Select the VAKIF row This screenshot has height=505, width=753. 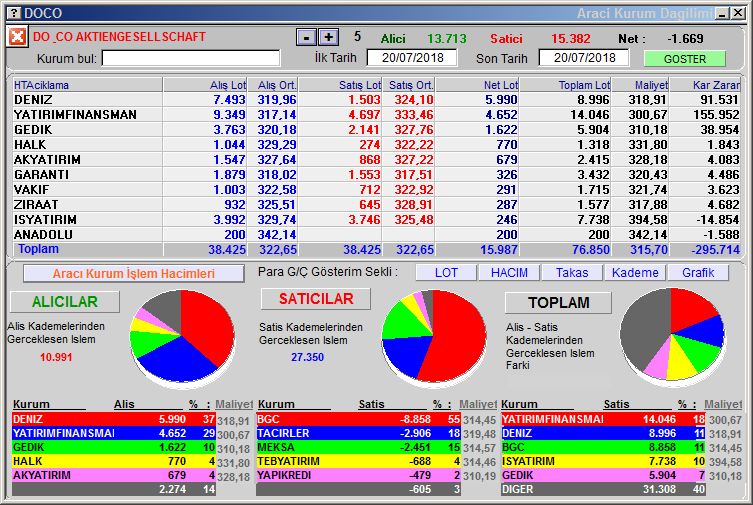pyautogui.click(x=376, y=189)
